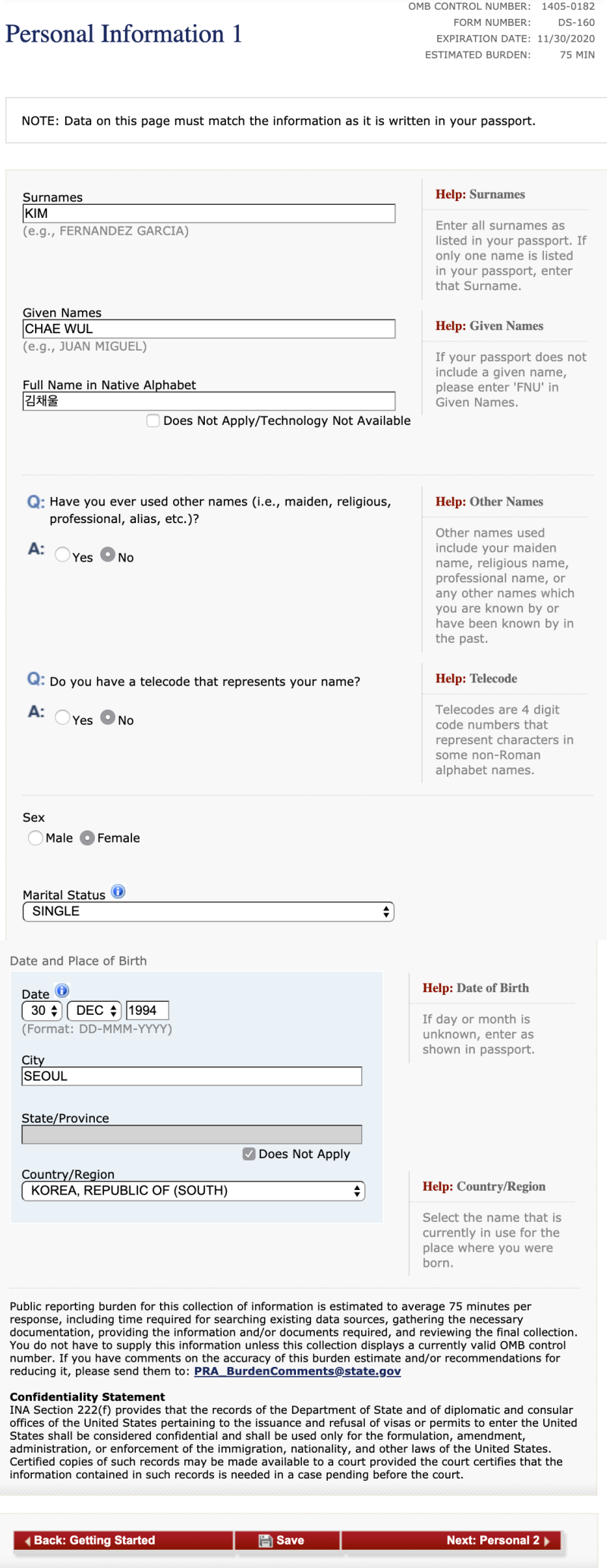This screenshot has height=1568, width=607.
Task: Select Yes for other names used
Action: click(63, 555)
